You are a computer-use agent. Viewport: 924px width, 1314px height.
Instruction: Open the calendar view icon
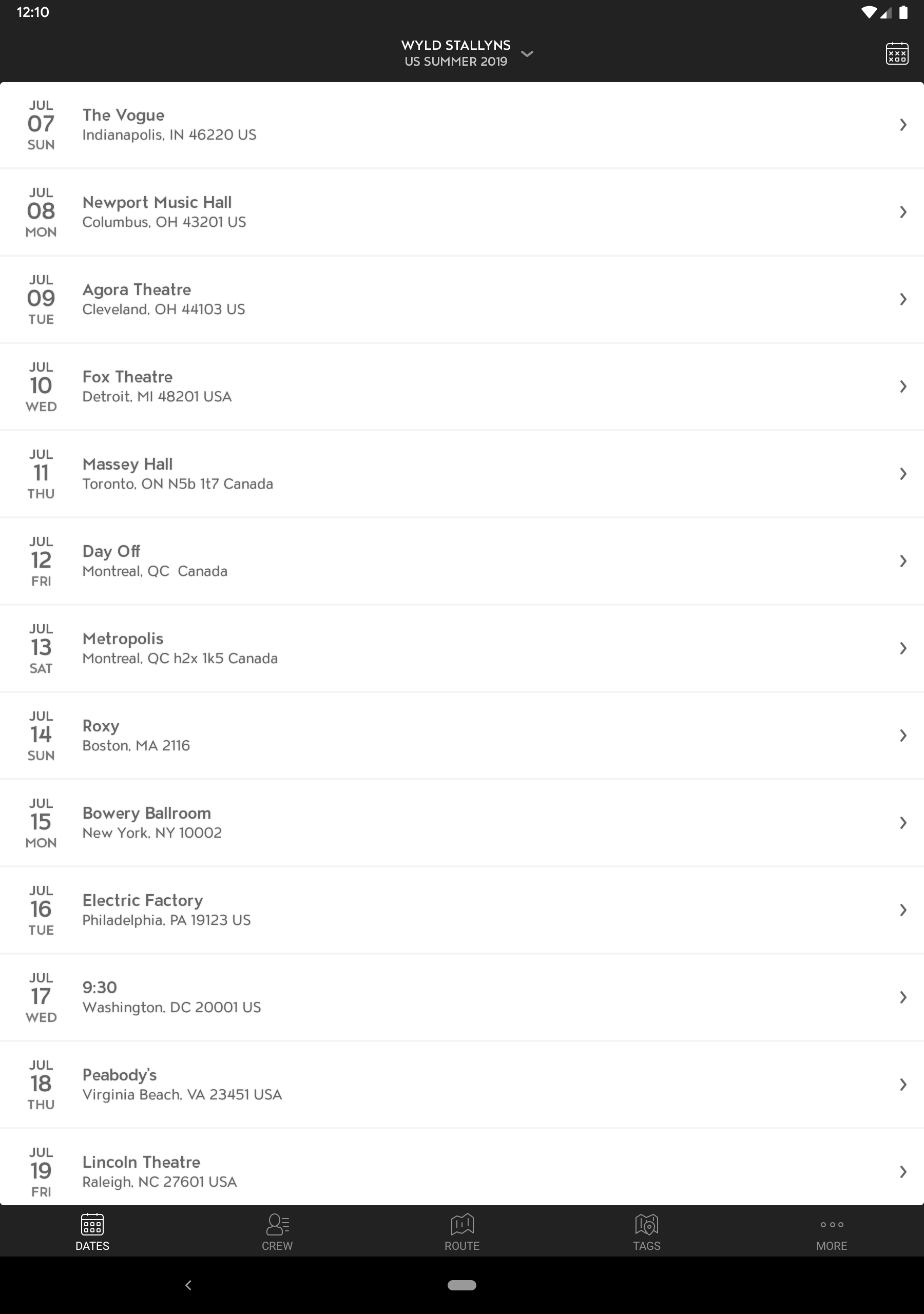896,54
